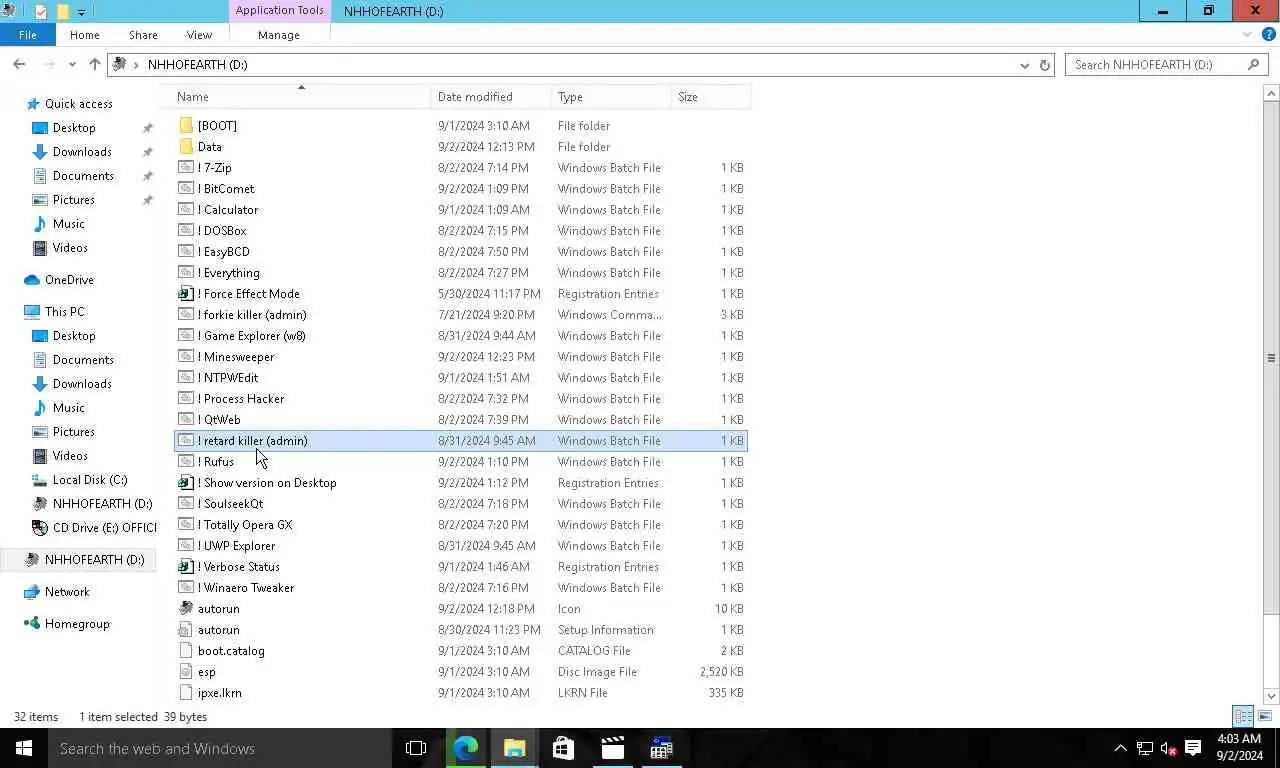Image resolution: width=1280 pixels, height=768 pixels.
Task: Open the Microsoft Store taskbar icon
Action: pos(563,748)
